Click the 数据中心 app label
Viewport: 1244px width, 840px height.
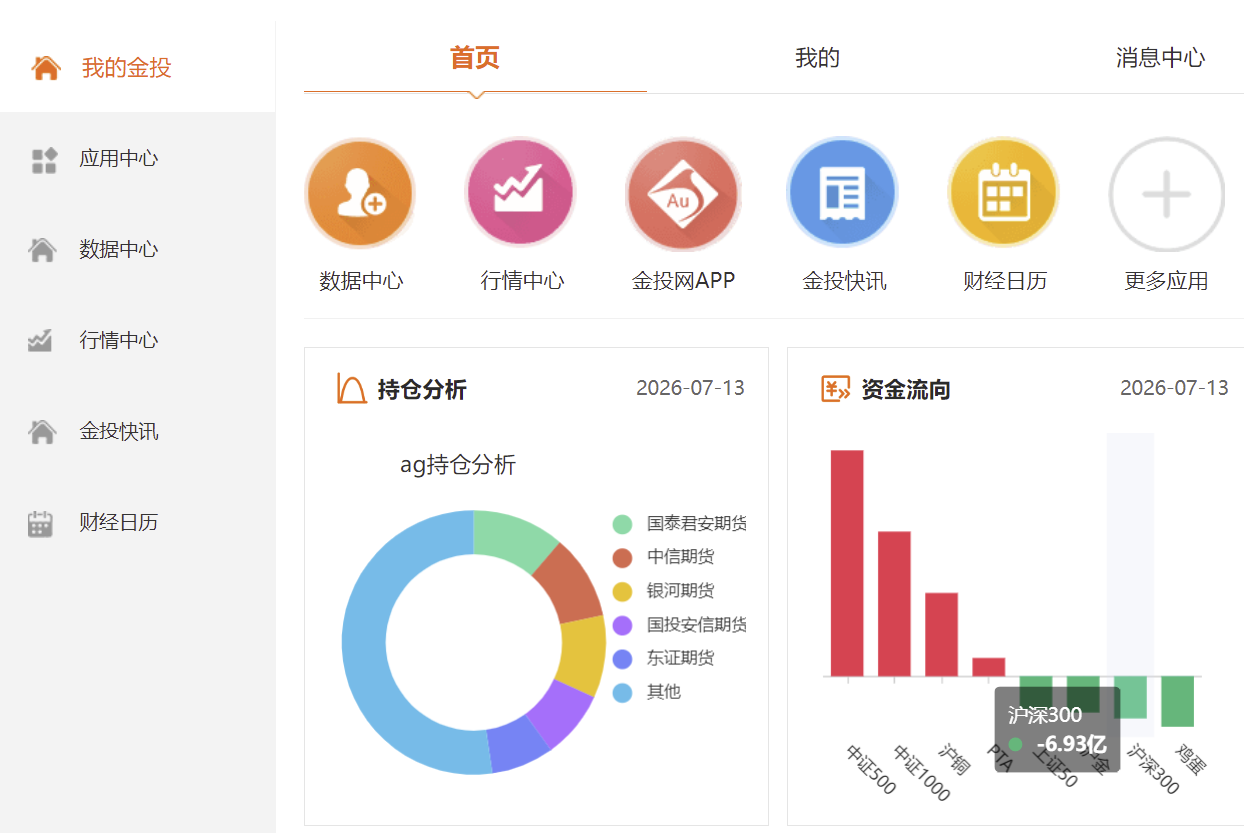point(361,281)
